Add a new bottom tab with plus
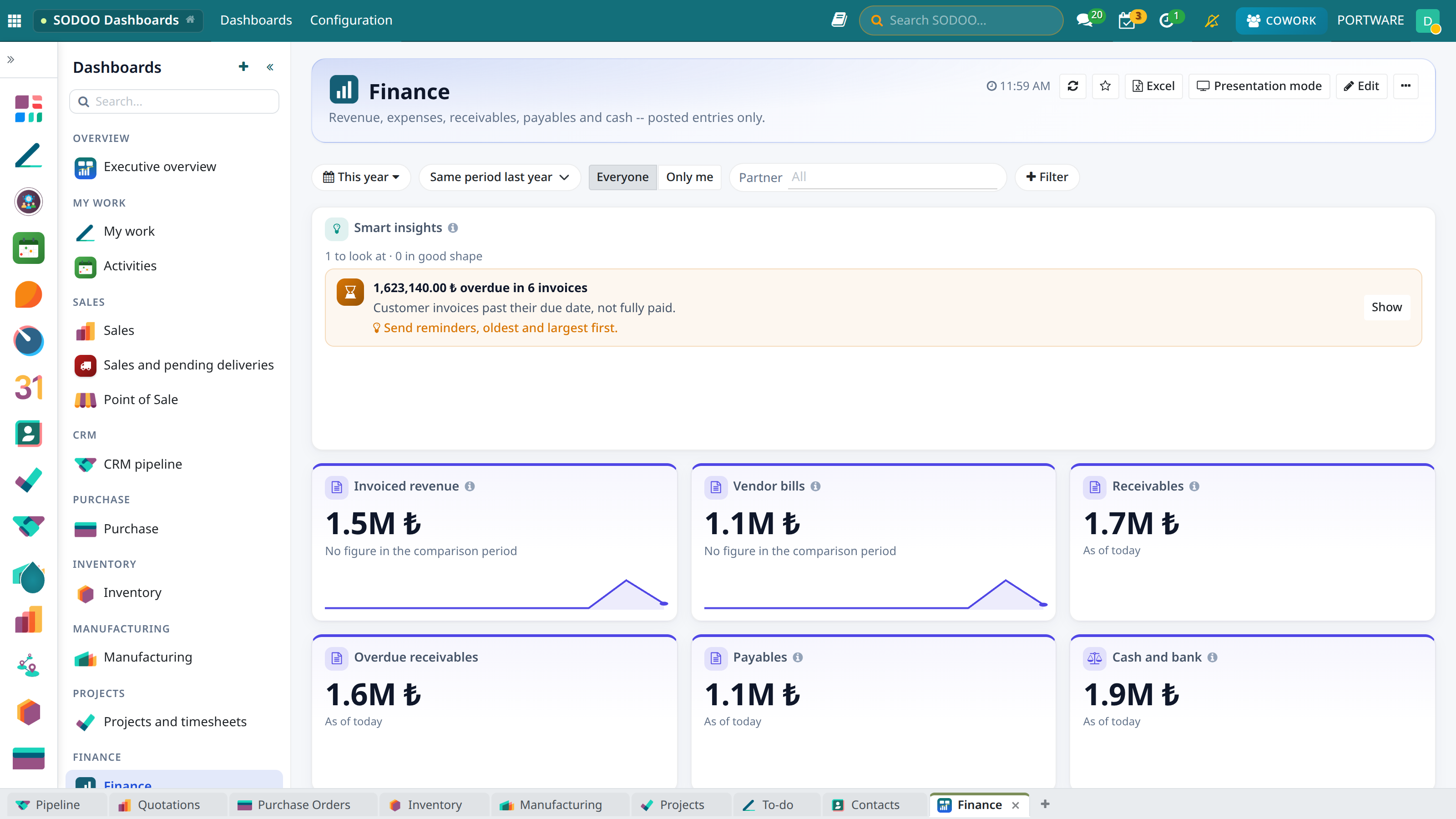The height and width of the screenshot is (819, 1456). 1045,804
